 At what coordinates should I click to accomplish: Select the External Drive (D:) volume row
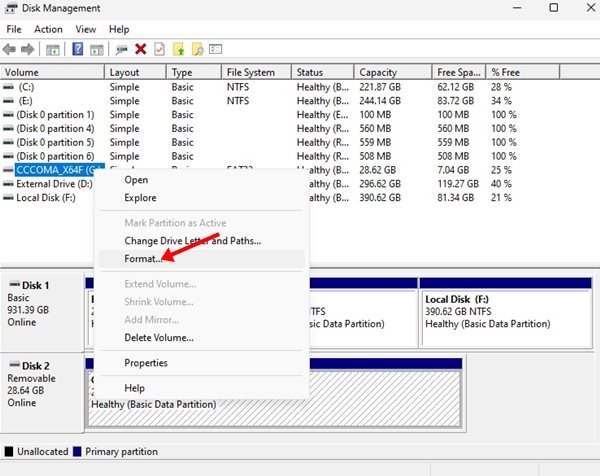(53, 184)
